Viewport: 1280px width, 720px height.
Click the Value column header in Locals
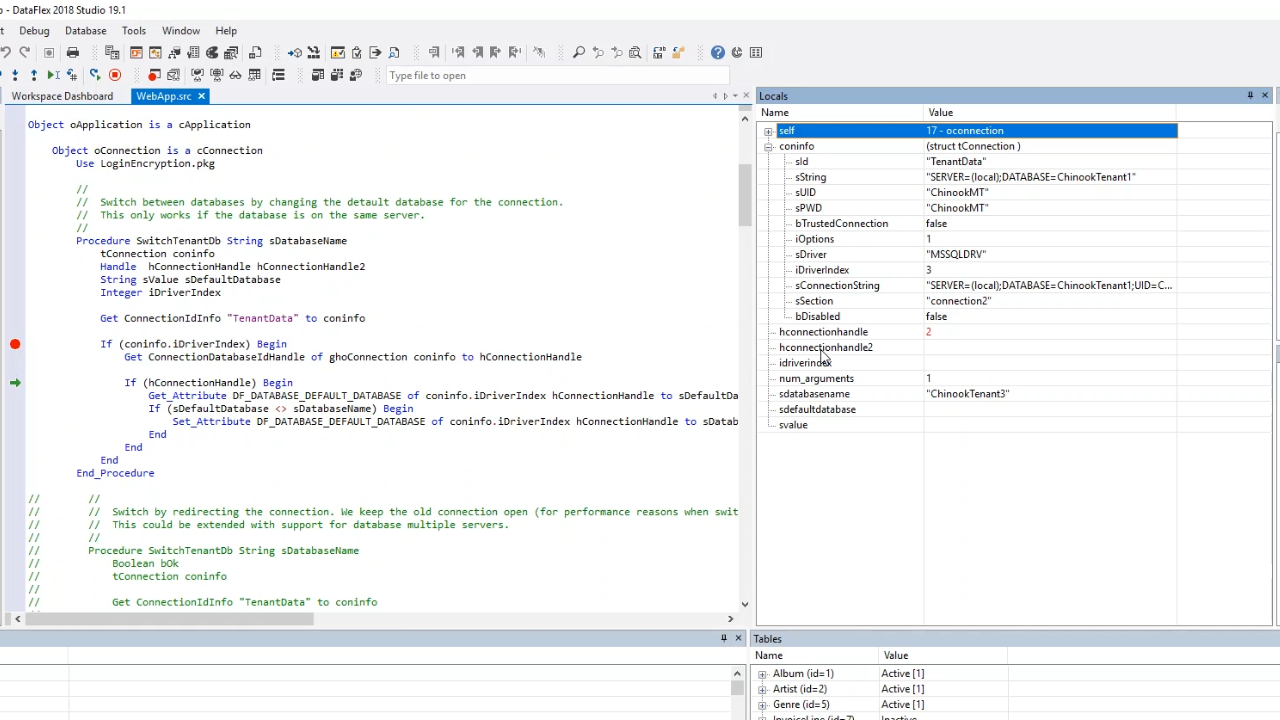coord(940,113)
